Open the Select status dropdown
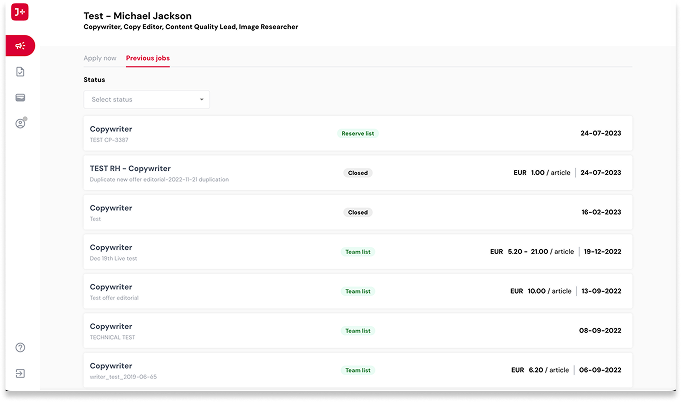682x403 pixels. pyautogui.click(x=147, y=100)
